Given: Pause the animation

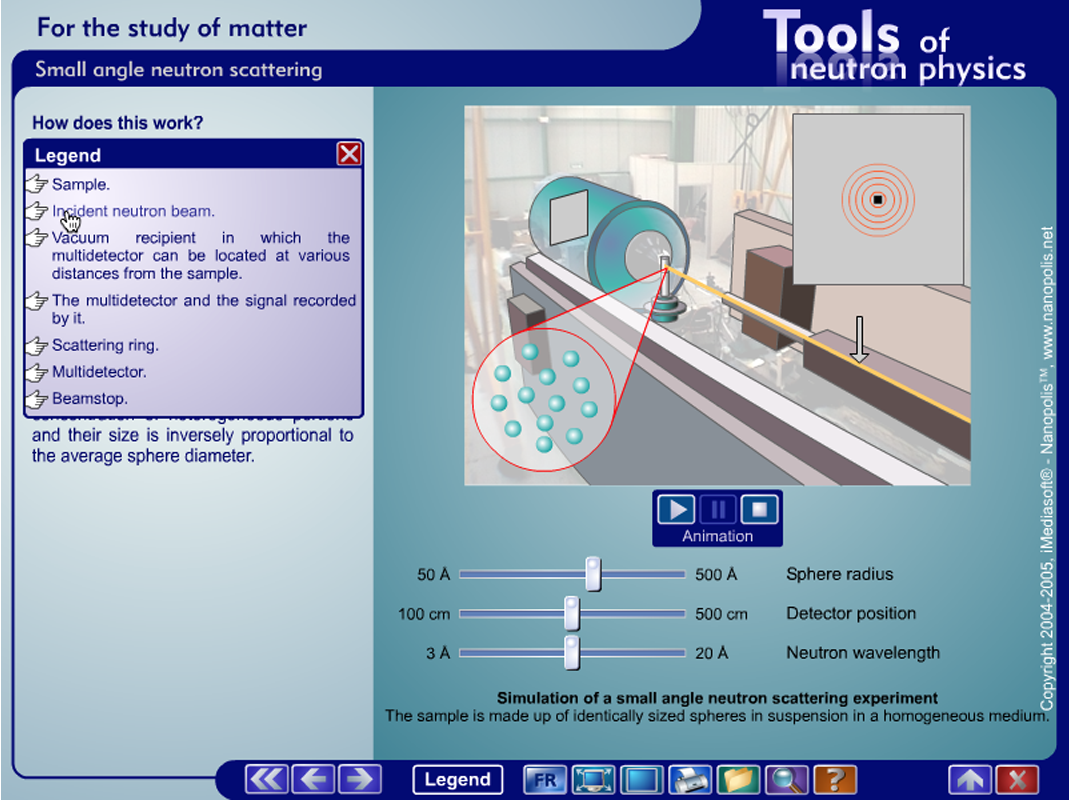Looking at the screenshot, I should coord(717,509).
